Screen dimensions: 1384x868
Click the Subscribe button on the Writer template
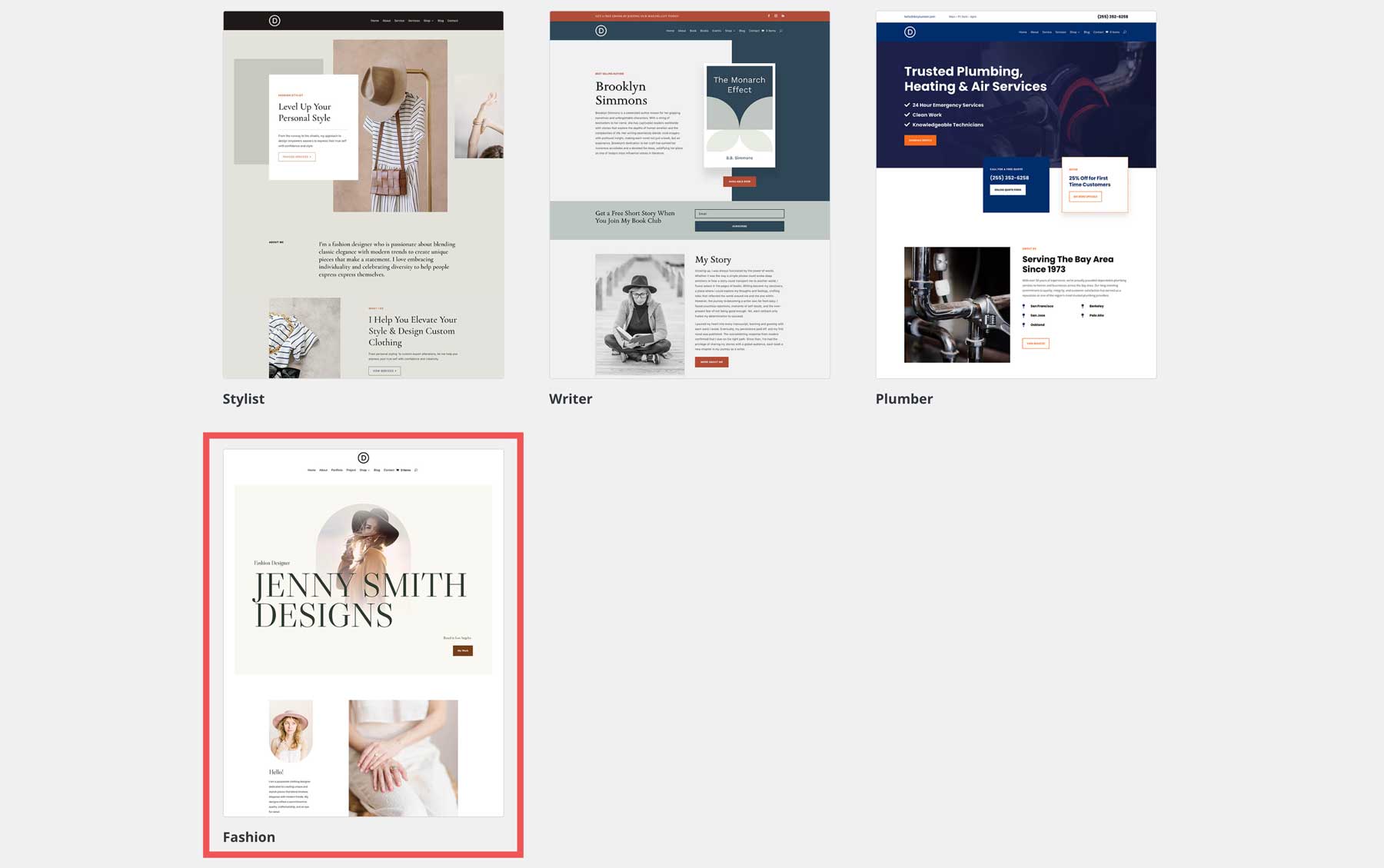click(x=739, y=225)
